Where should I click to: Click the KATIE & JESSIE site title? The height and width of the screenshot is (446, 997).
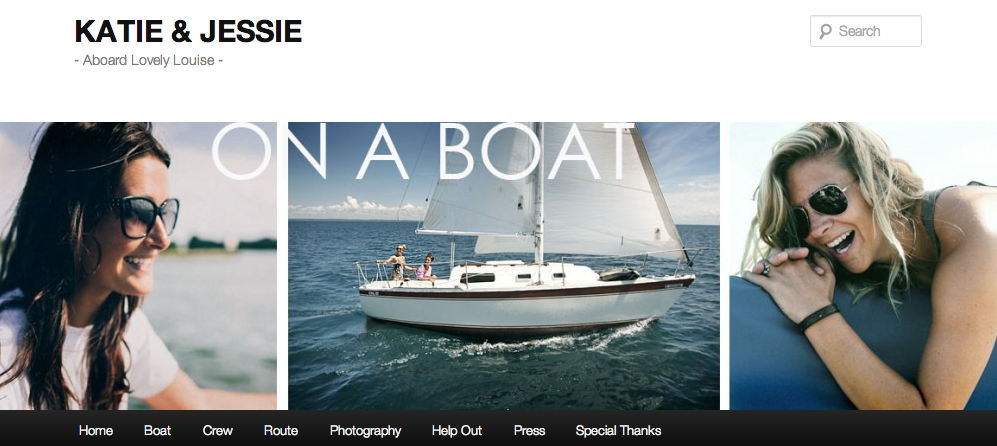point(188,31)
